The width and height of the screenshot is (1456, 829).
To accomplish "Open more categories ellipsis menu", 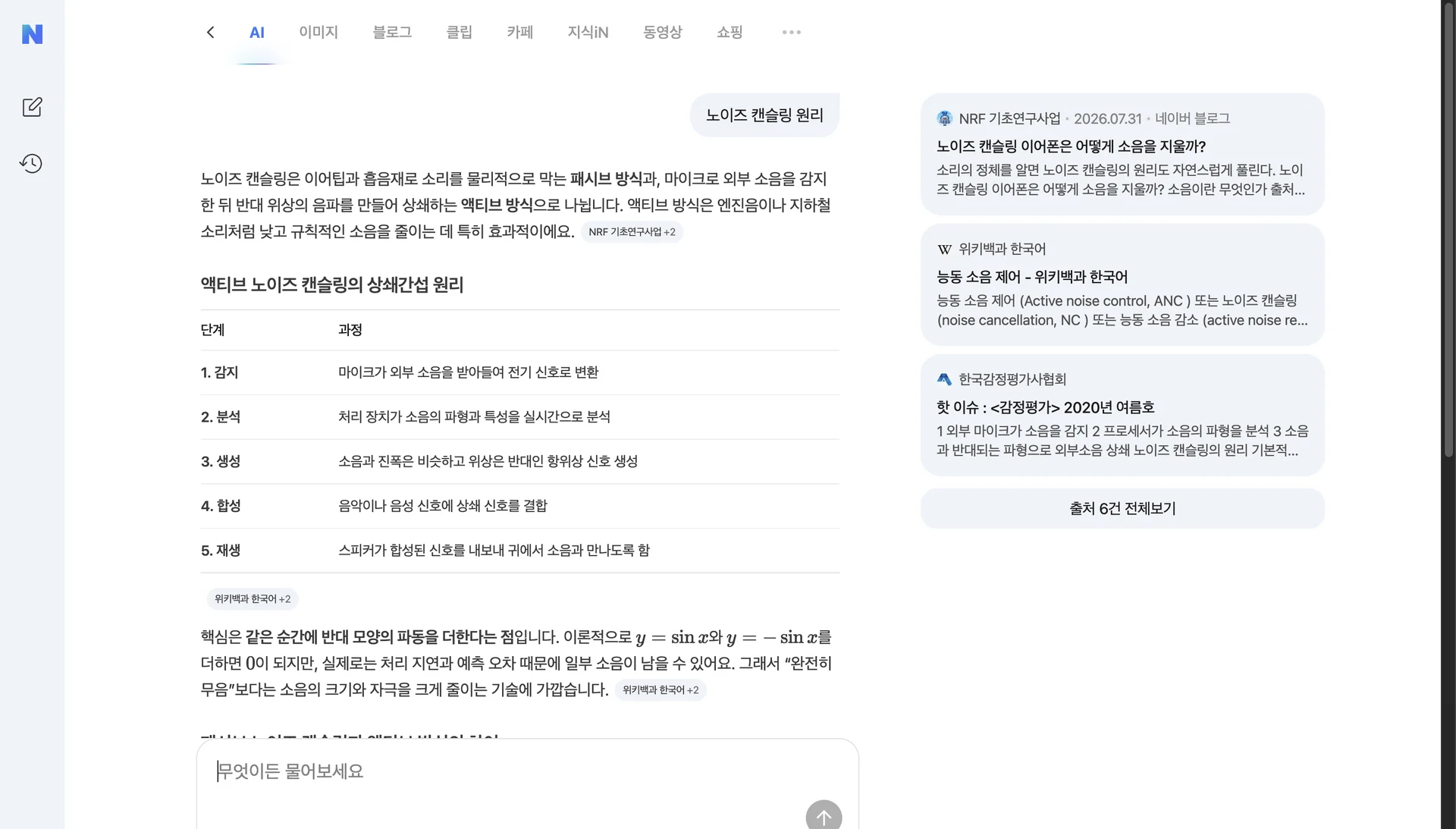I will pos(791,32).
